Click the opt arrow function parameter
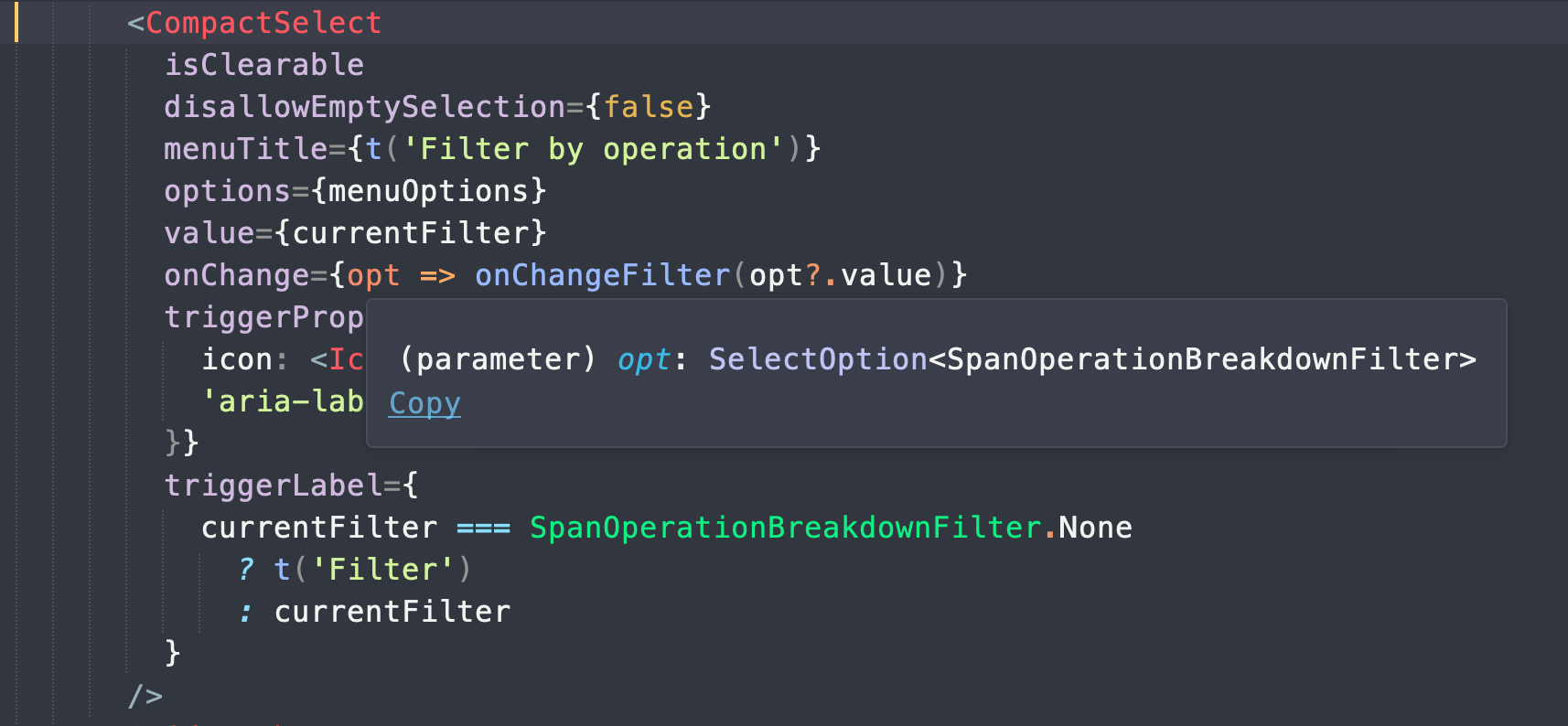 click(373, 275)
